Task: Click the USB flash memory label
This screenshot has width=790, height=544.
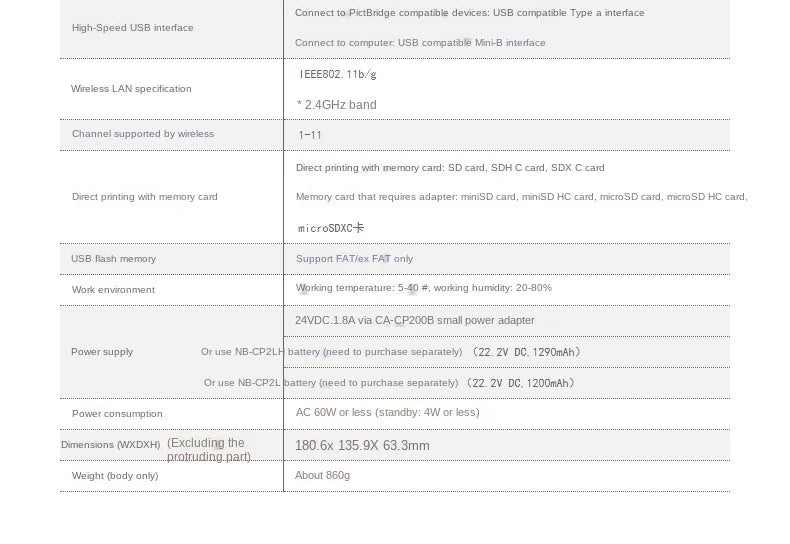Action: point(113,259)
